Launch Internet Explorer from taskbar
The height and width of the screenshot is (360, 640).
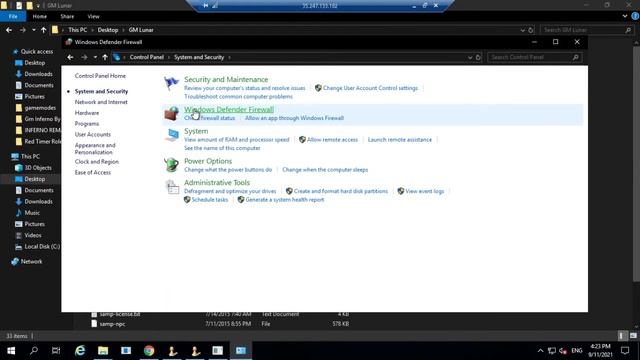(80, 351)
